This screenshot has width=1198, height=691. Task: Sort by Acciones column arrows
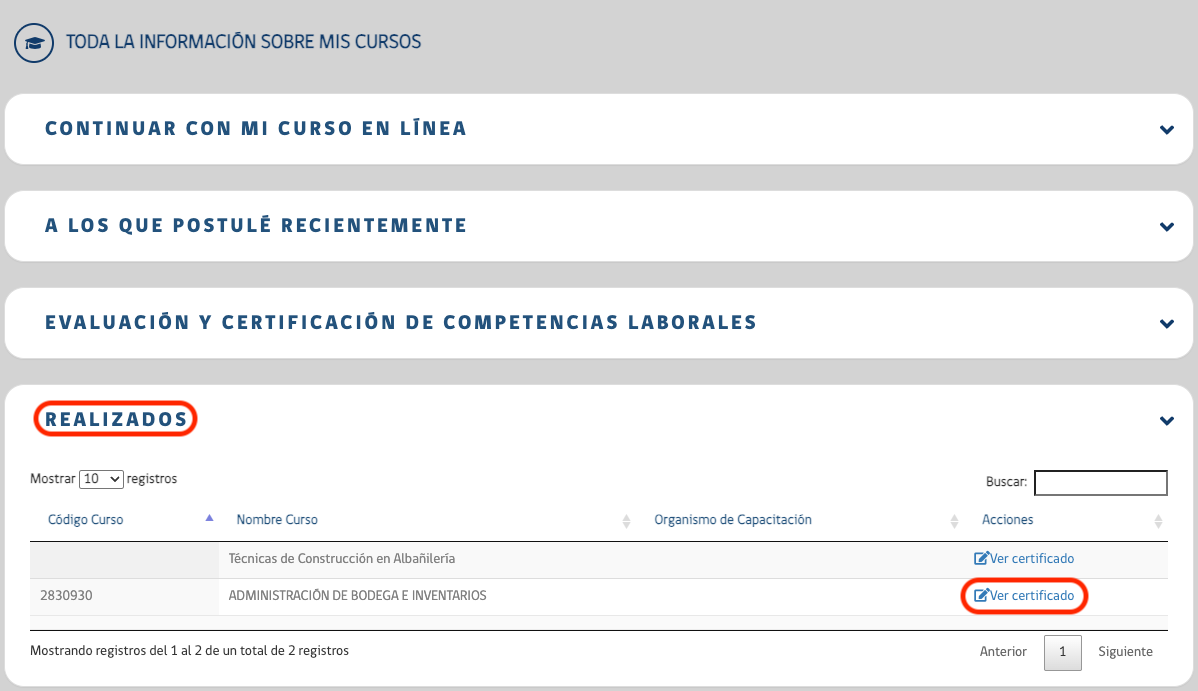[1158, 521]
